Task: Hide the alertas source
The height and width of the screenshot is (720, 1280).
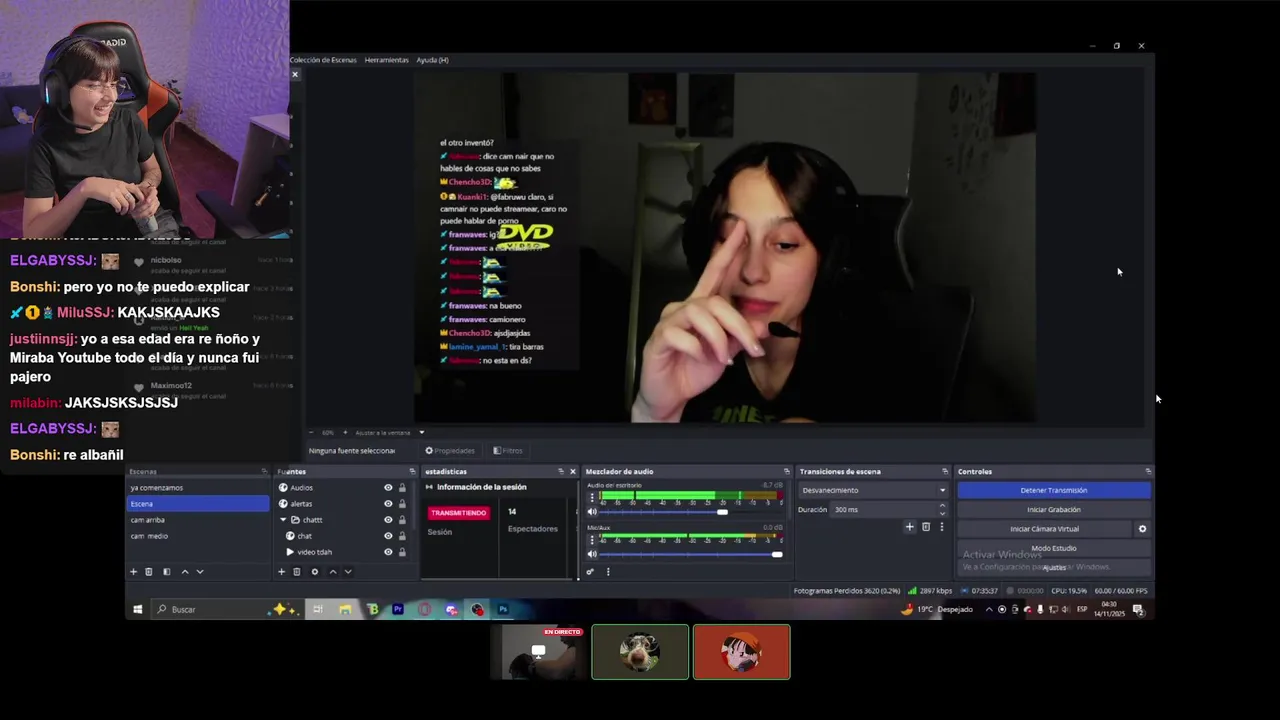Action: [388, 504]
